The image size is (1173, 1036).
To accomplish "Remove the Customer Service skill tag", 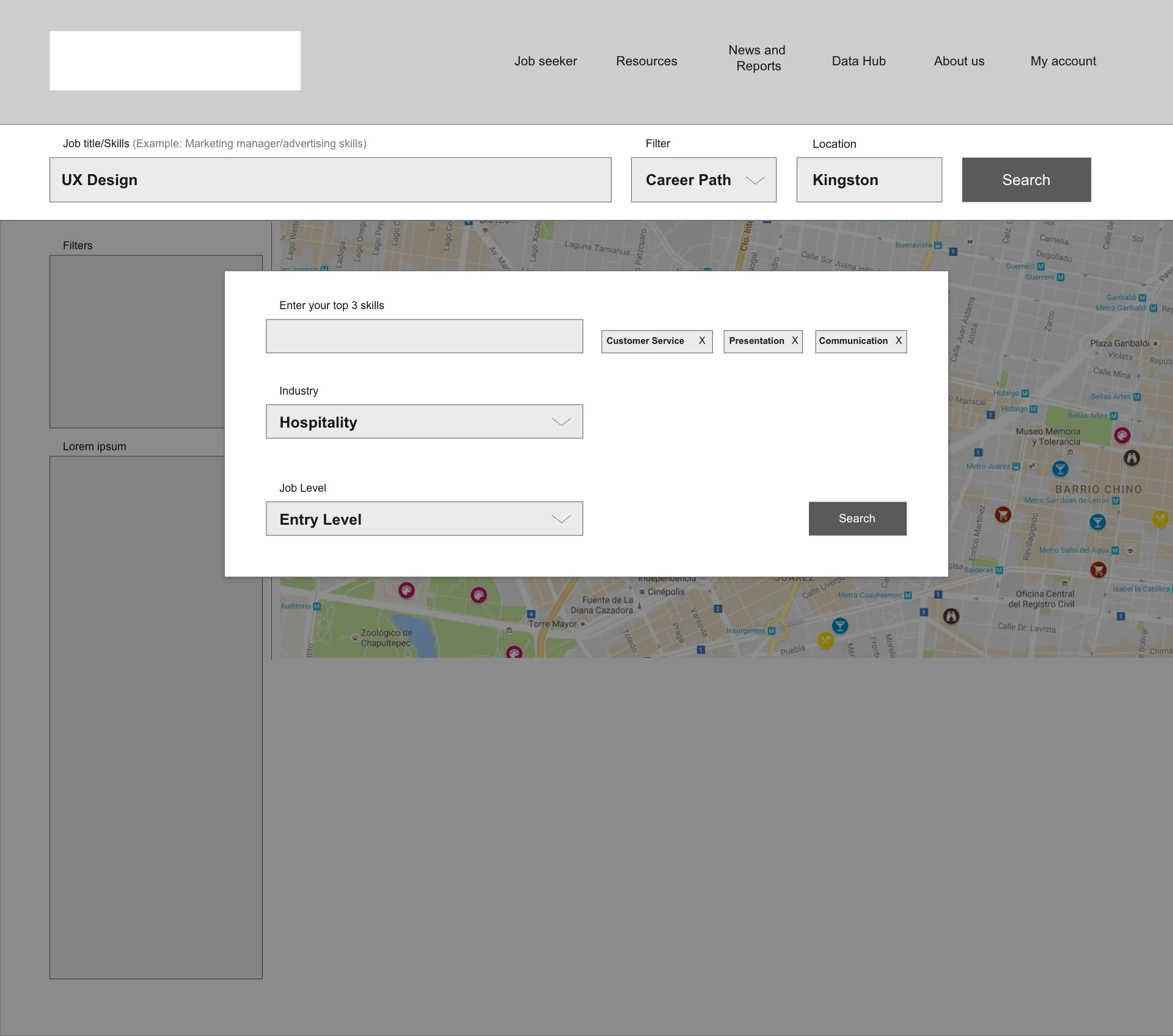I will 702,341.
